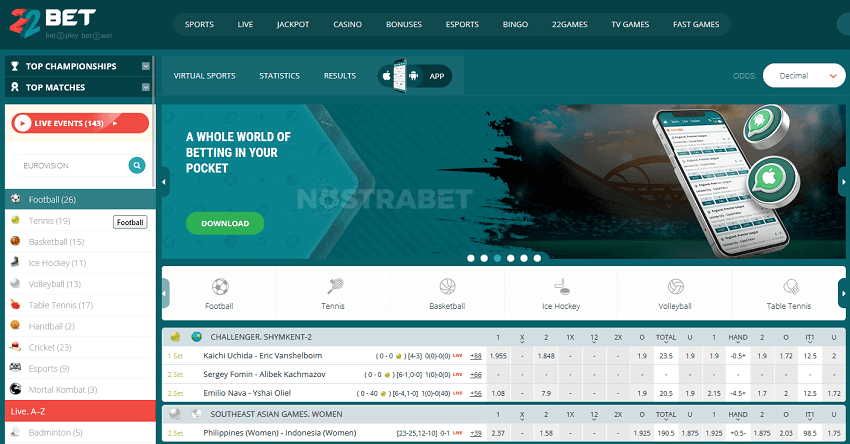850x444 pixels.
Task: Click the banner next-slide arrow
Action: [x=843, y=182]
